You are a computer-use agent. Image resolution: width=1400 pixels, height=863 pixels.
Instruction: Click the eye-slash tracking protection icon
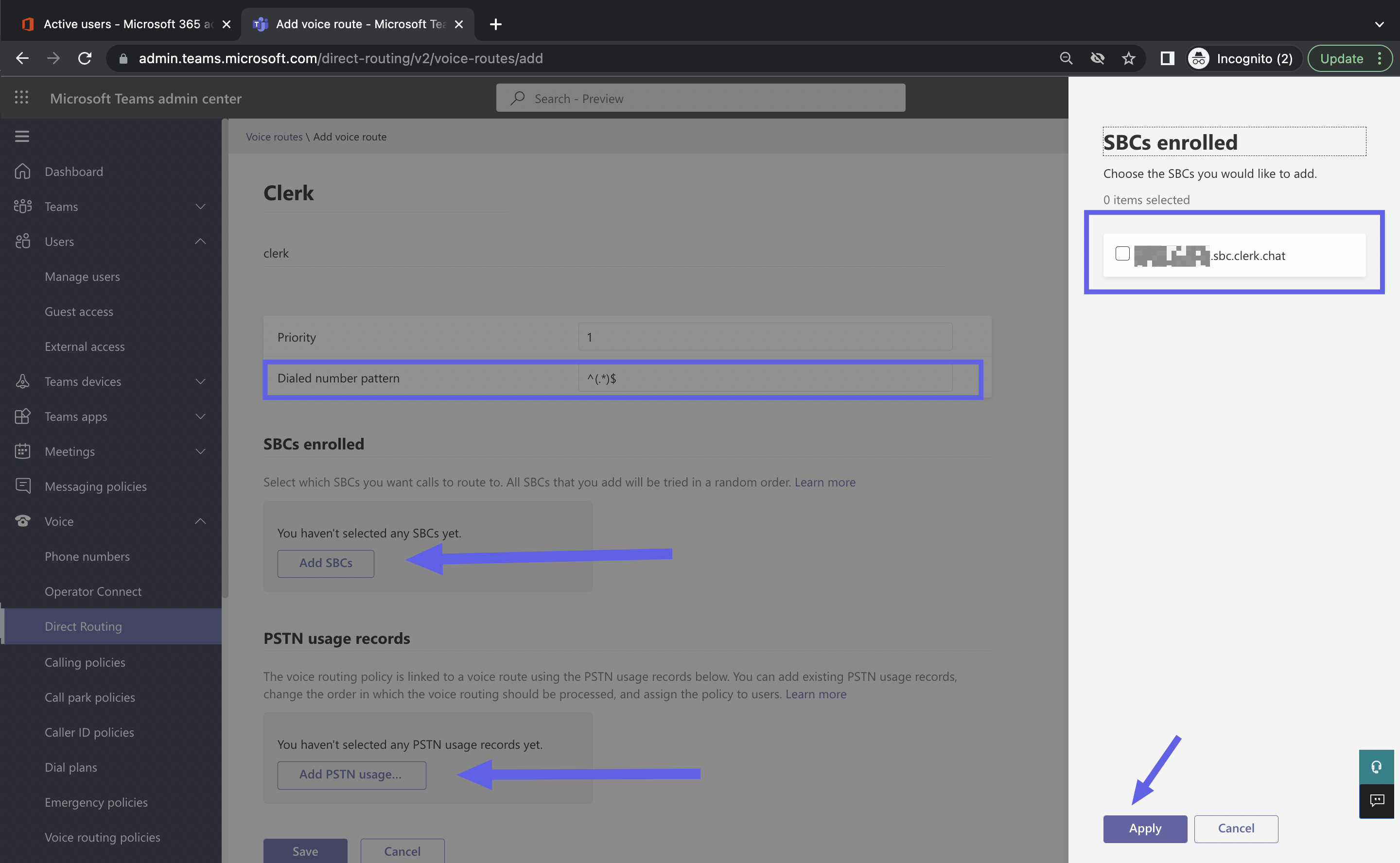(1097, 58)
